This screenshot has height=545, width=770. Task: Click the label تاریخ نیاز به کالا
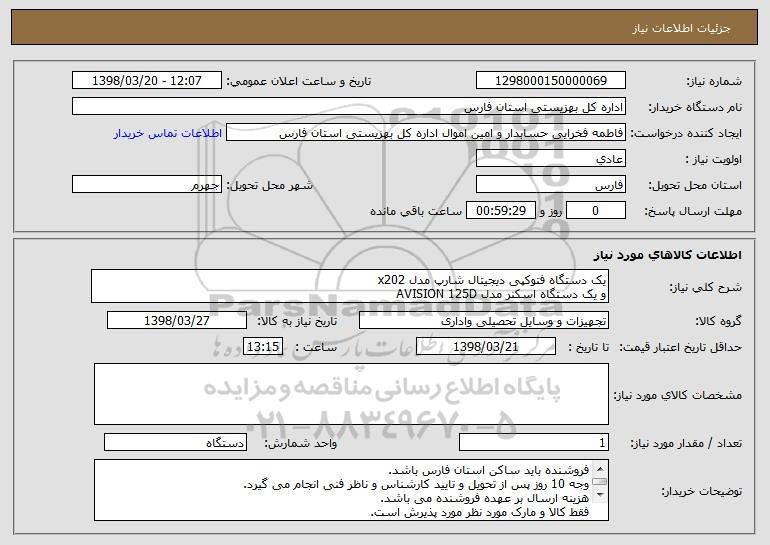coord(297,321)
